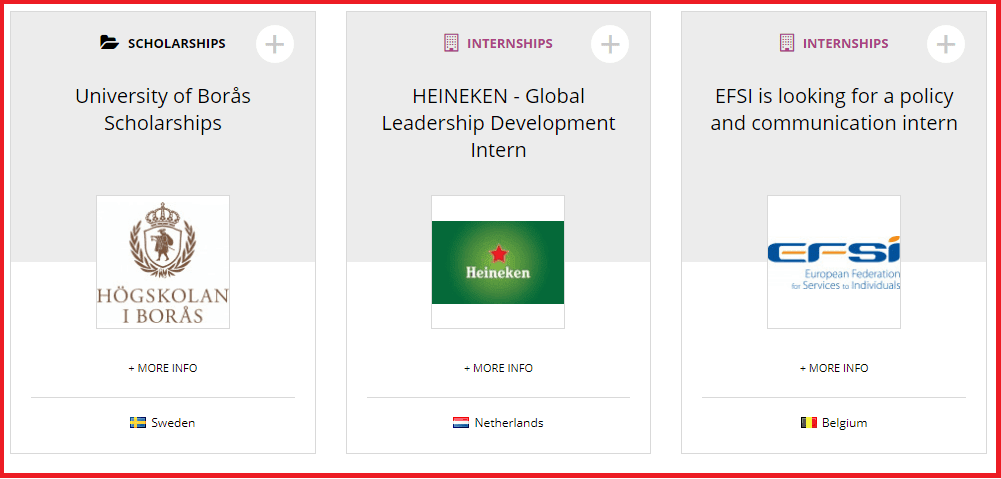Screen dimensions: 1001x479
Task: Click the Belgium flag icon
Action: [x=809, y=423]
